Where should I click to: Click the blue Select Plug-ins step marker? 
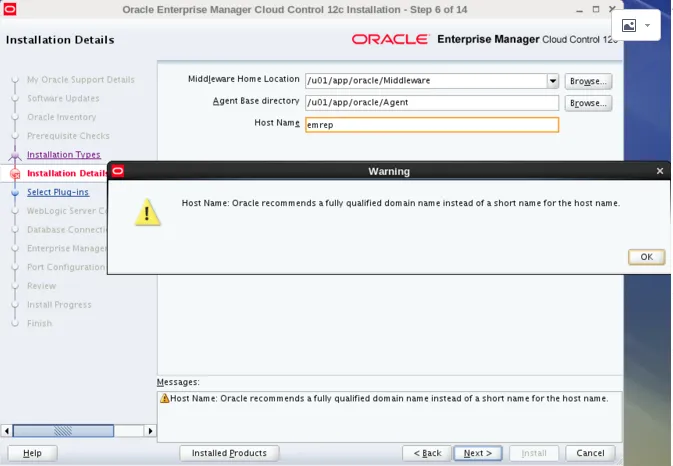coord(15,192)
